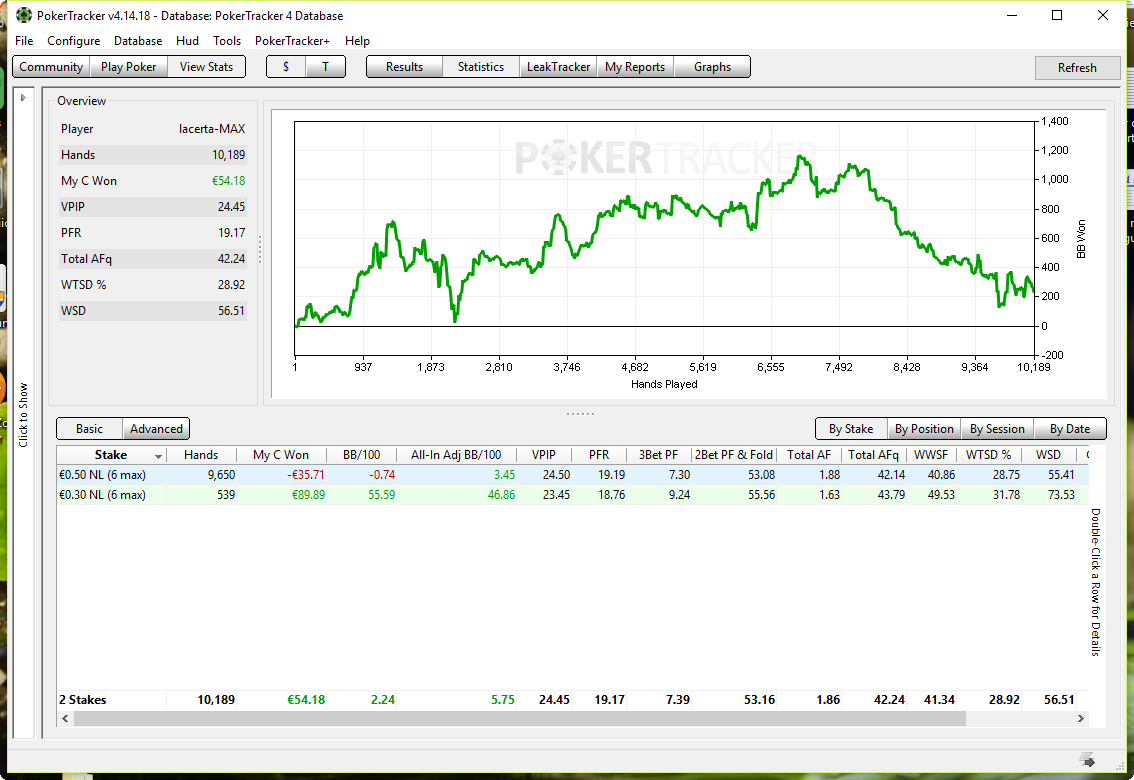Click the PokerTracker app icon in title bar
The width and height of the screenshot is (1134, 780).
[x=24, y=15]
